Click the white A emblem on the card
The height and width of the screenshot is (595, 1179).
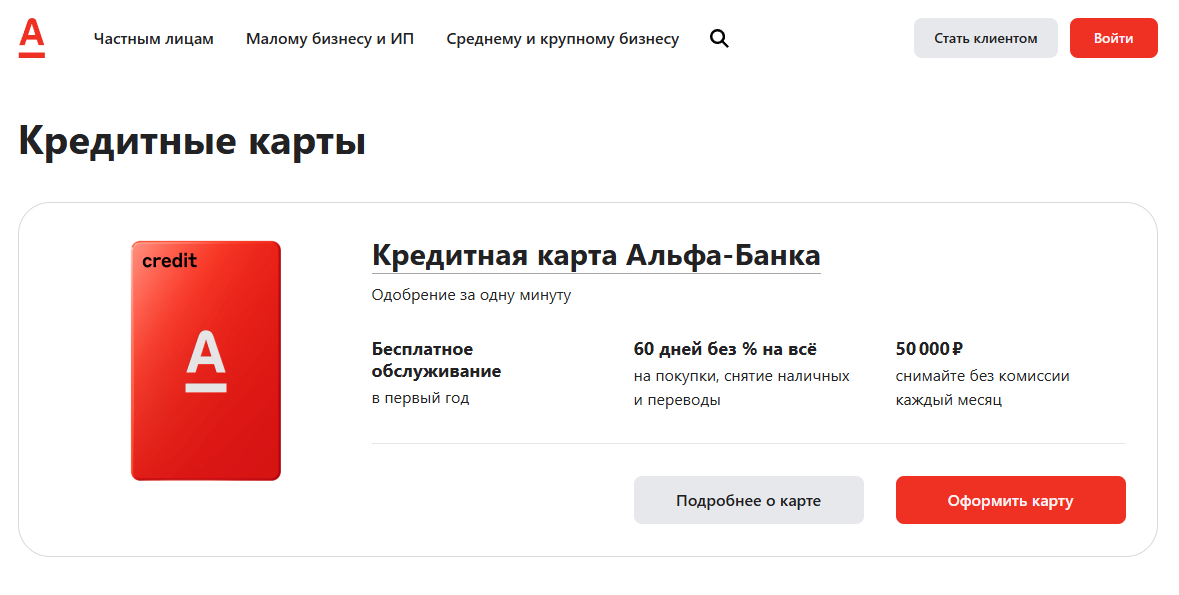[206, 361]
